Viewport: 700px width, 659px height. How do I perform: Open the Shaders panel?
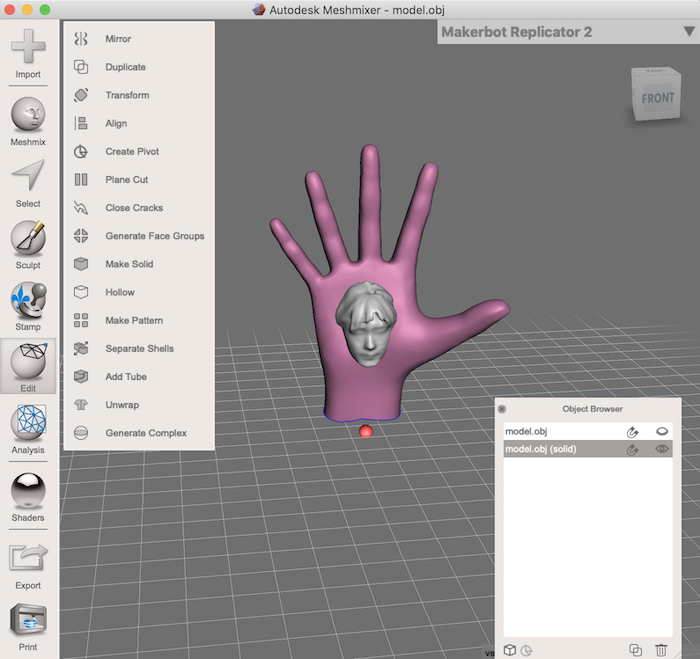[x=28, y=497]
